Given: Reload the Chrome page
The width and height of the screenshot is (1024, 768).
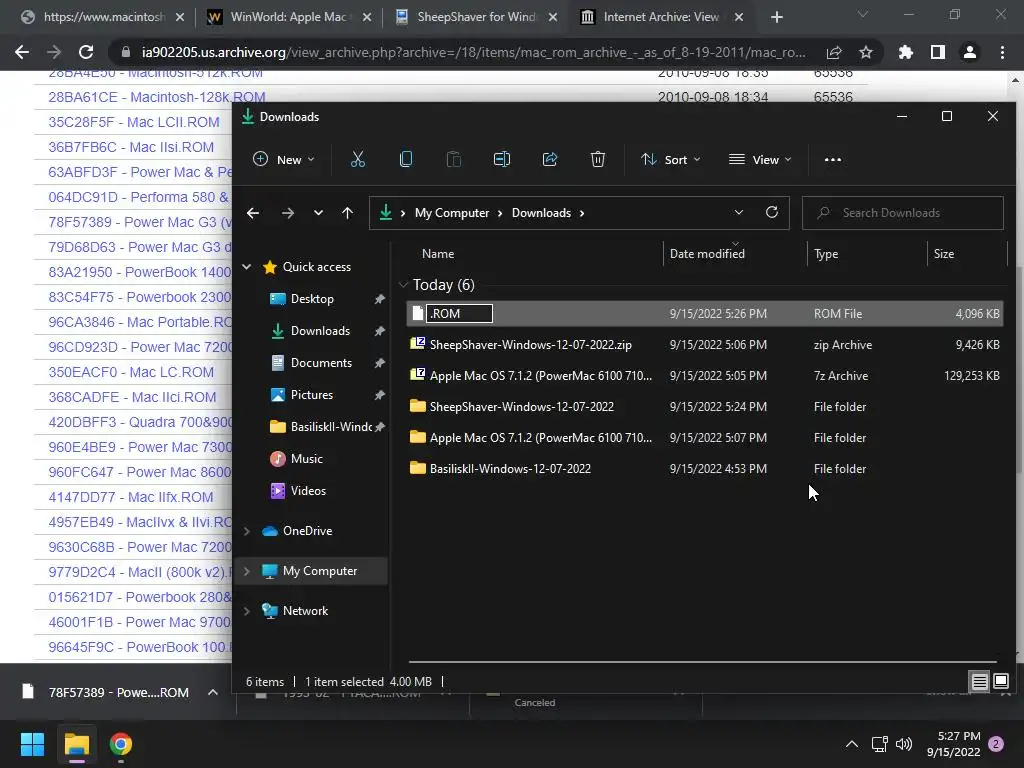Looking at the screenshot, I should pyautogui.click(x=86, y=52).
